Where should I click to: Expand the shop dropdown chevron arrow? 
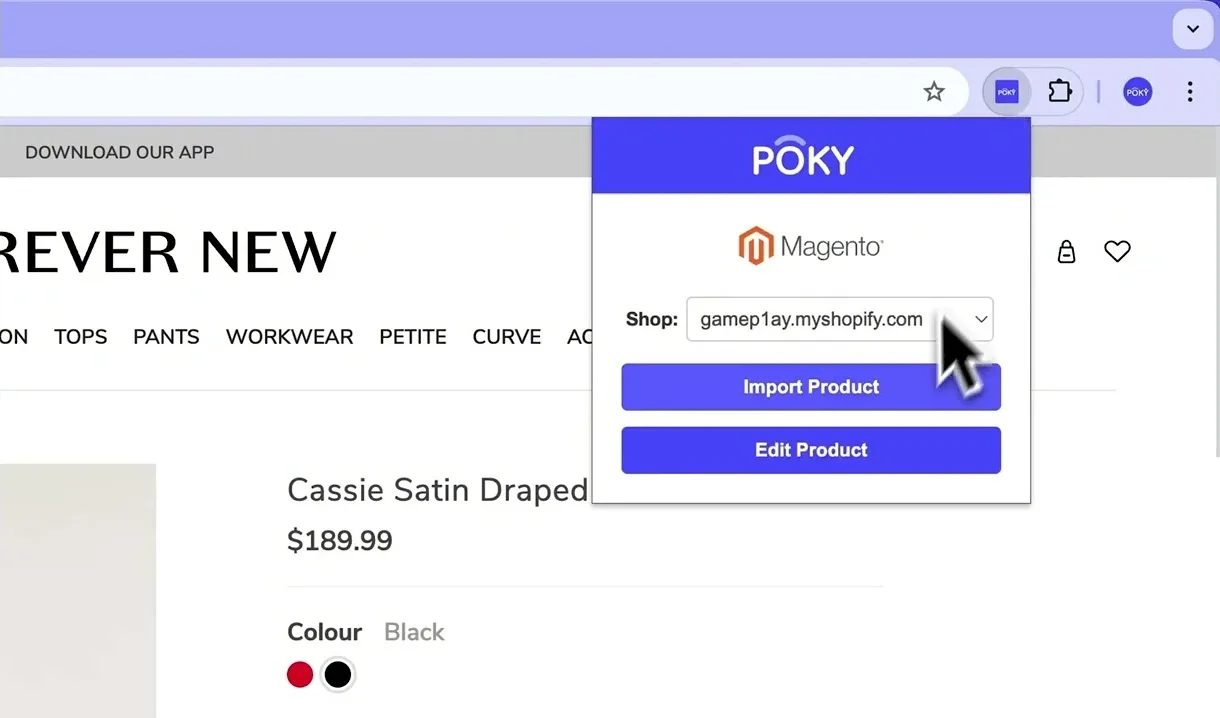point(980,319)
